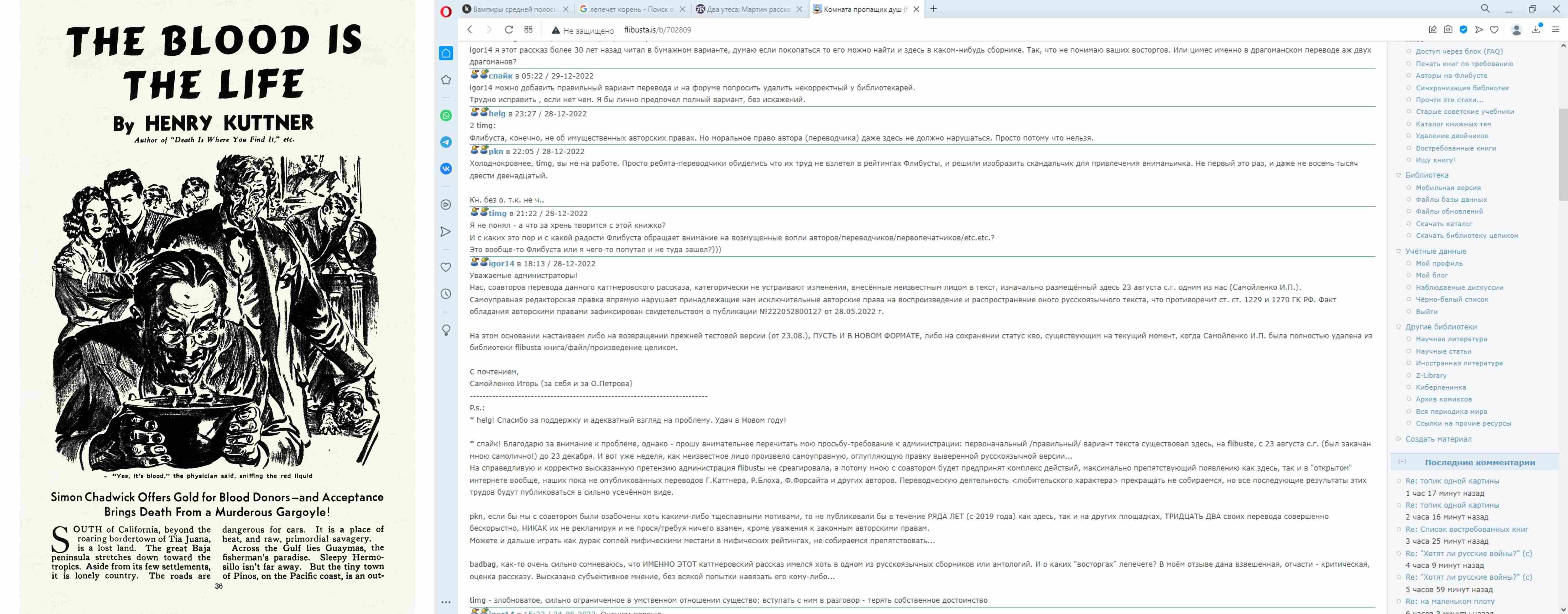Open sidebar three-dots settings

(446, 602)
